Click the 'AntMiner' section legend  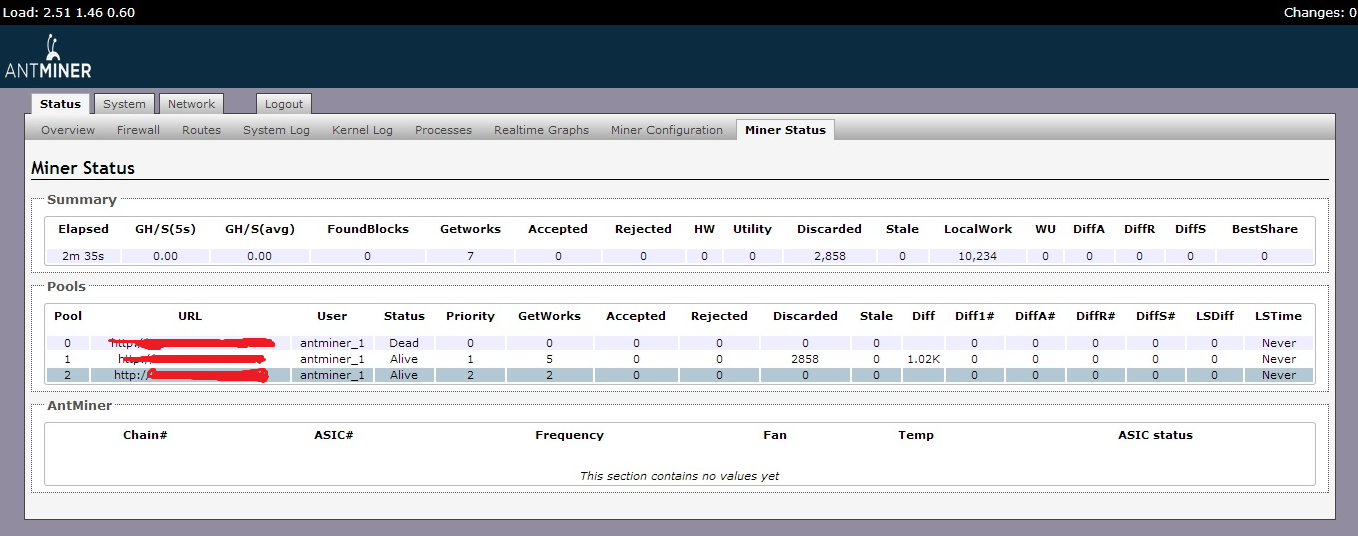point(80,405)
